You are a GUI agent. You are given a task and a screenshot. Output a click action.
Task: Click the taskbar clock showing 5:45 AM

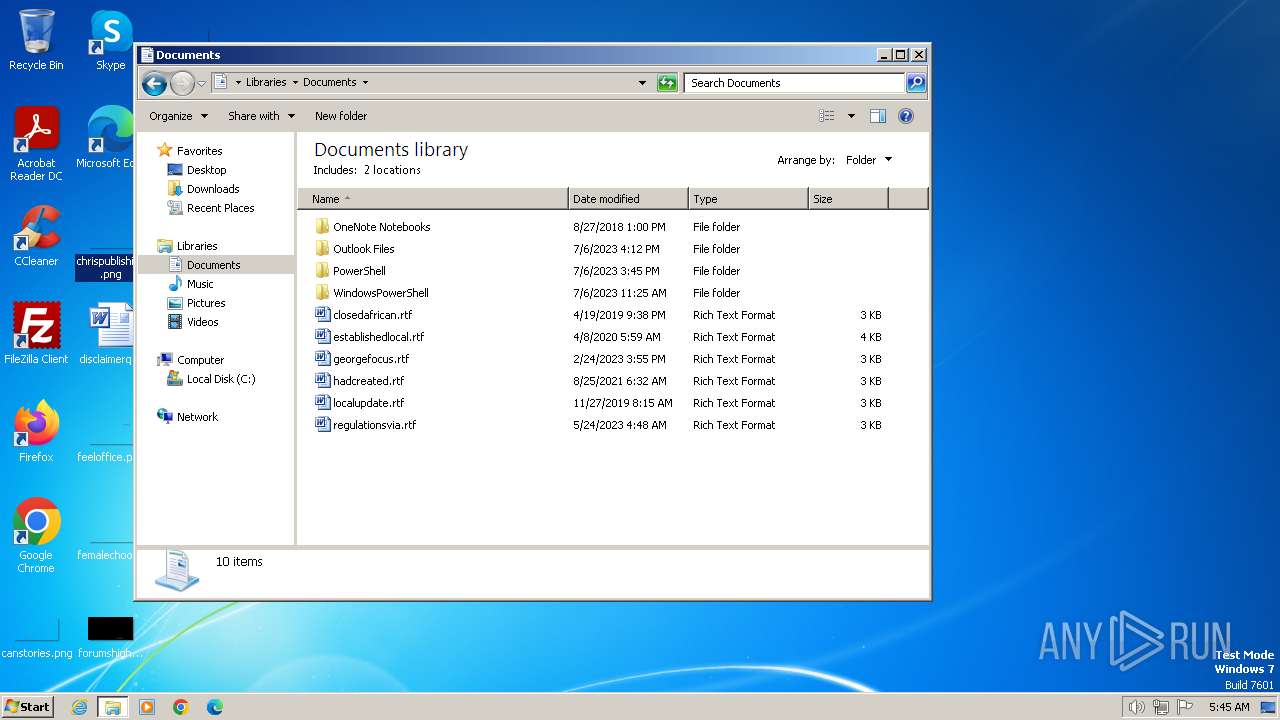point(1229,707)
